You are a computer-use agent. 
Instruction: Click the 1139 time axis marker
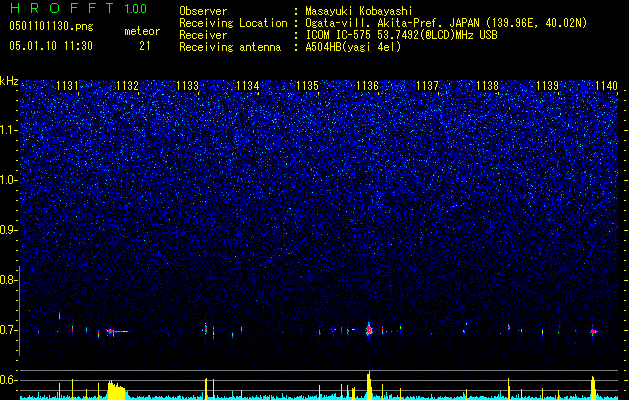point(548,86)
